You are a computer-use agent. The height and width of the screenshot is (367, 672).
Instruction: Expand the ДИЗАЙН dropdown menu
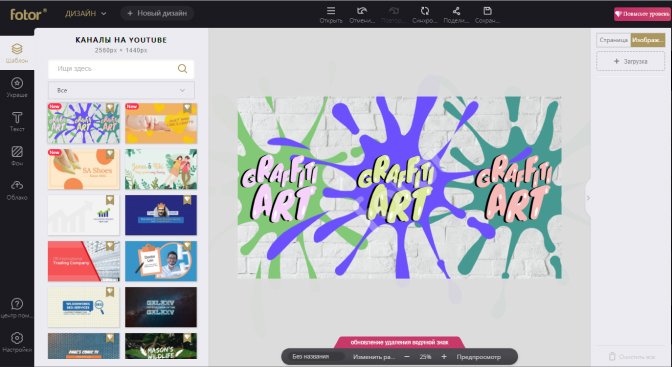click(x=85, y=14)
